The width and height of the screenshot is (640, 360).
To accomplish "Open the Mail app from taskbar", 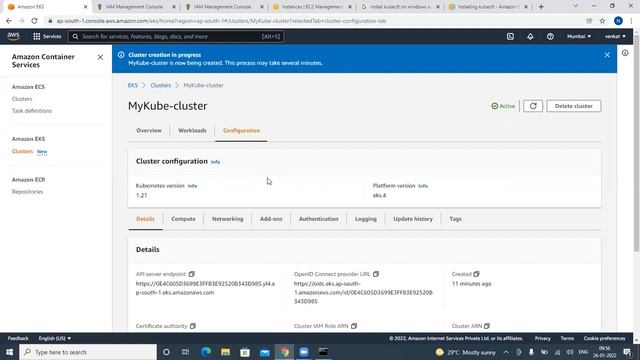I will pos(264,352).
